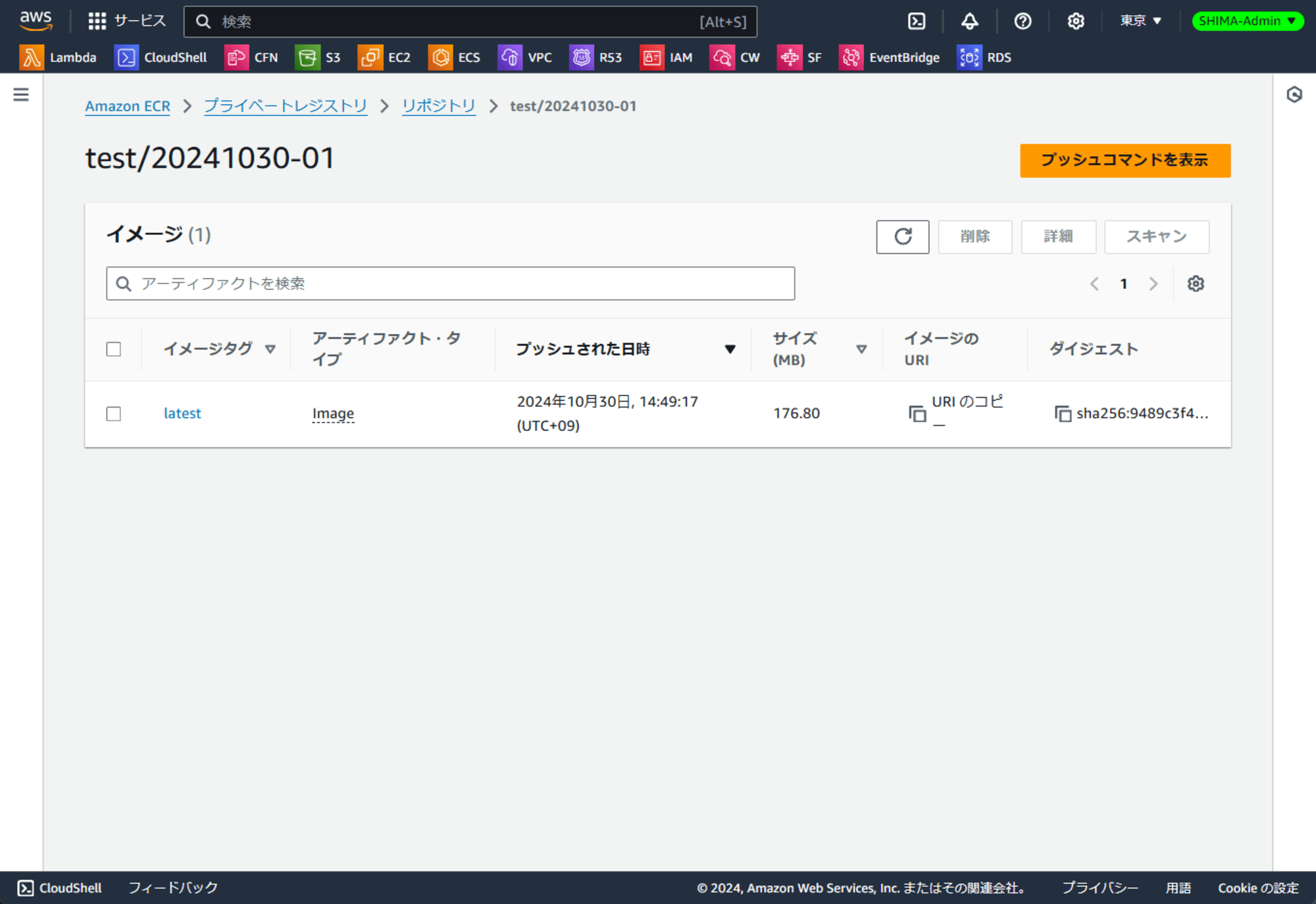Open ECS service shortcut

click(454, 57)
